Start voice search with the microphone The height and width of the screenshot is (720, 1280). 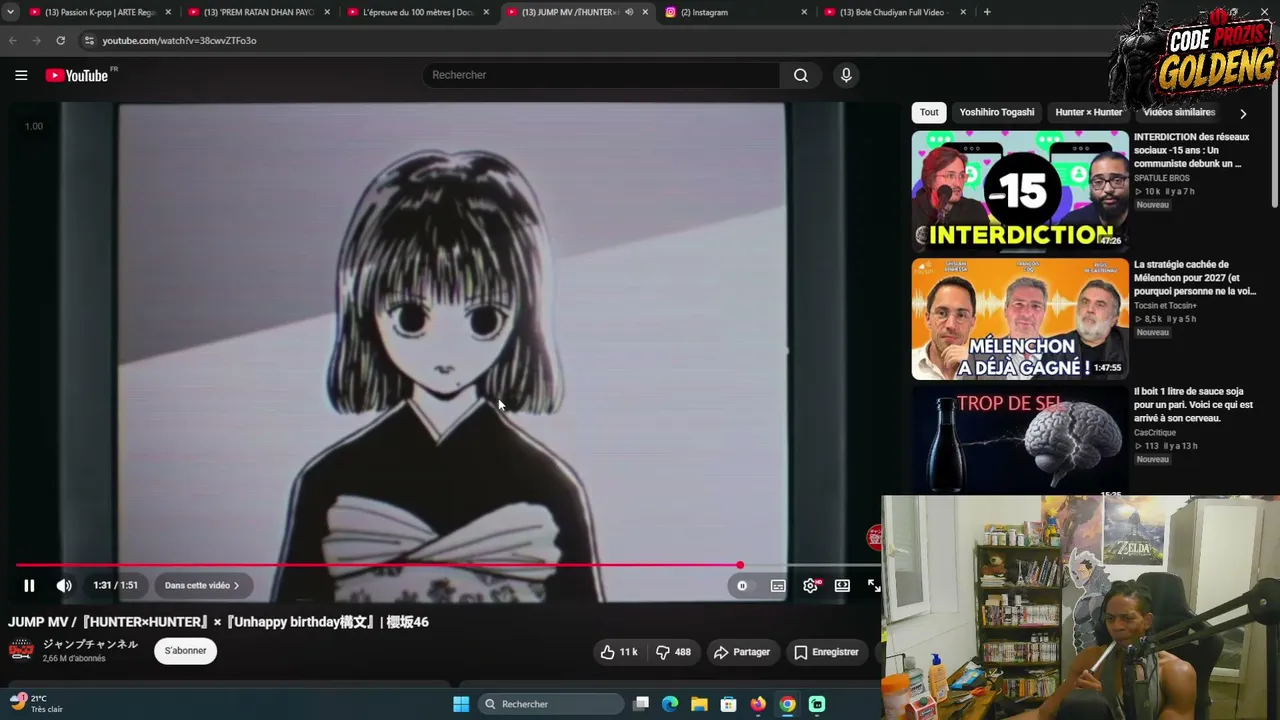(x=846, y=75)
